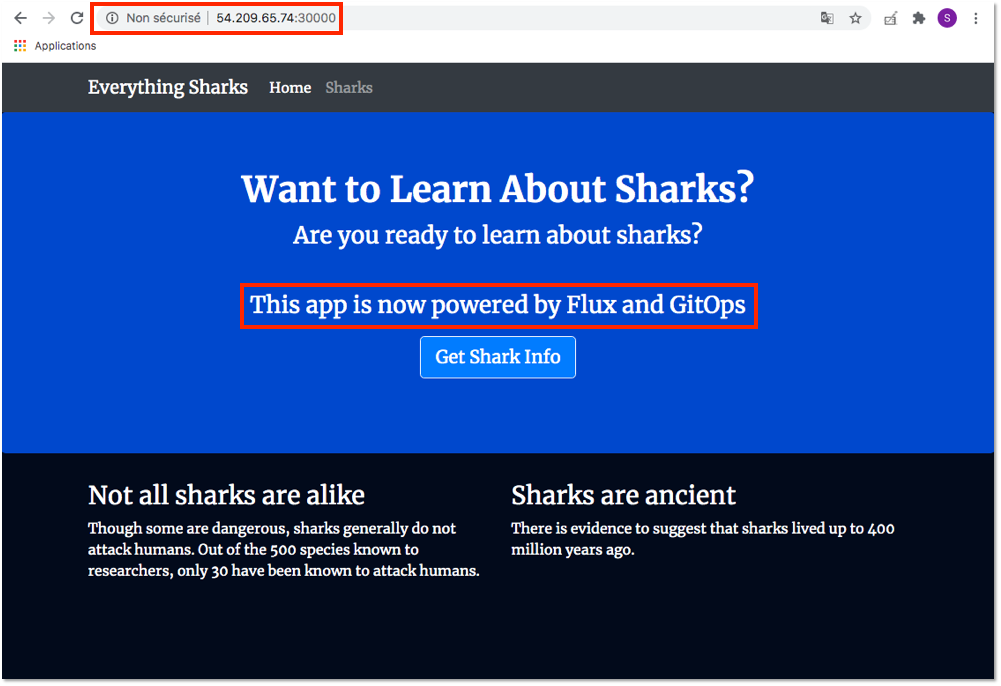Screen dimensions: 1001x686
Task: Open the pen extension icon in toolbar
Action: tap(890, 19)
